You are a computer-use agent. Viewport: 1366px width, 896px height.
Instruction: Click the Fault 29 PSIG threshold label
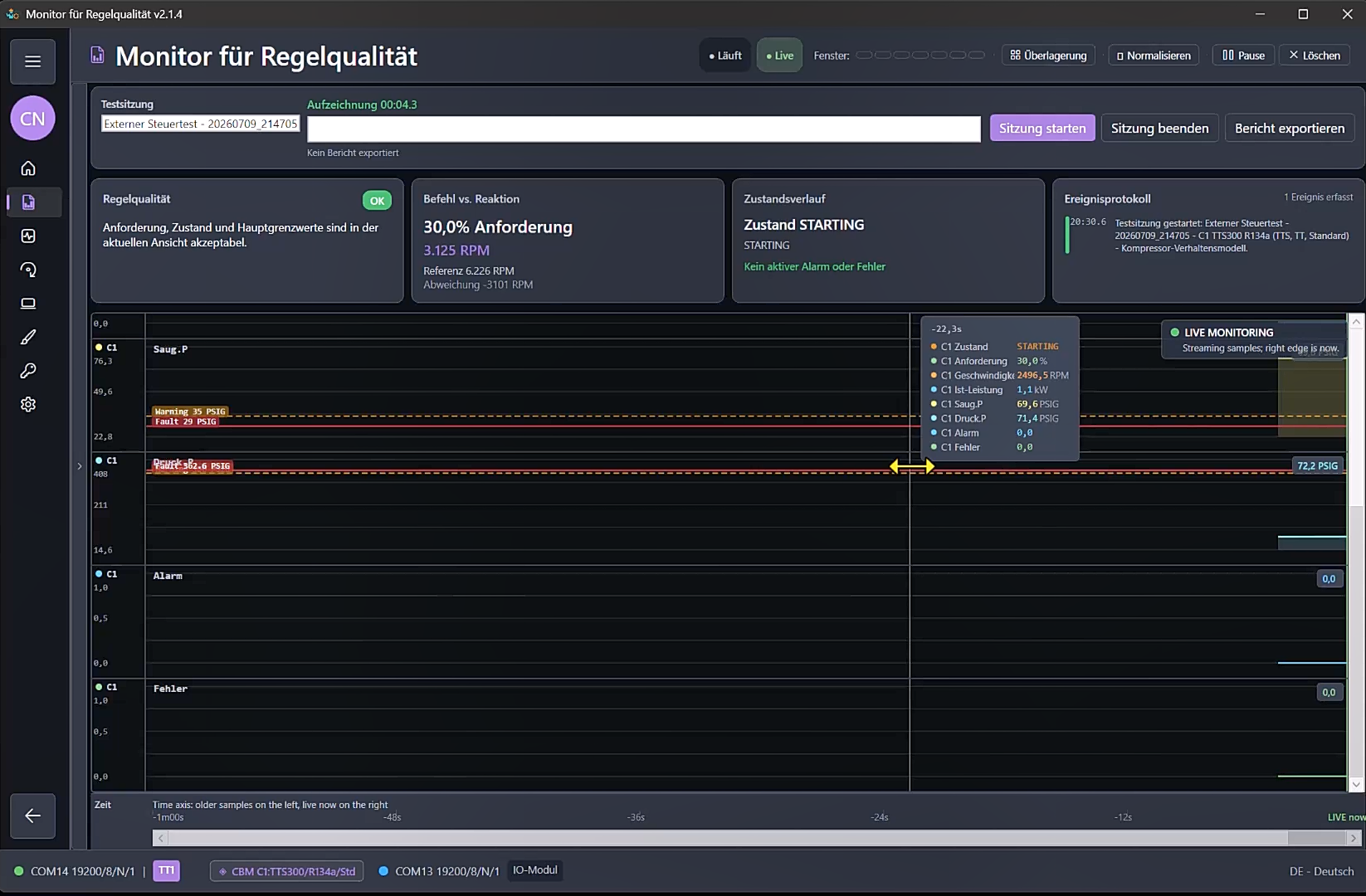(x=185, y=421)
